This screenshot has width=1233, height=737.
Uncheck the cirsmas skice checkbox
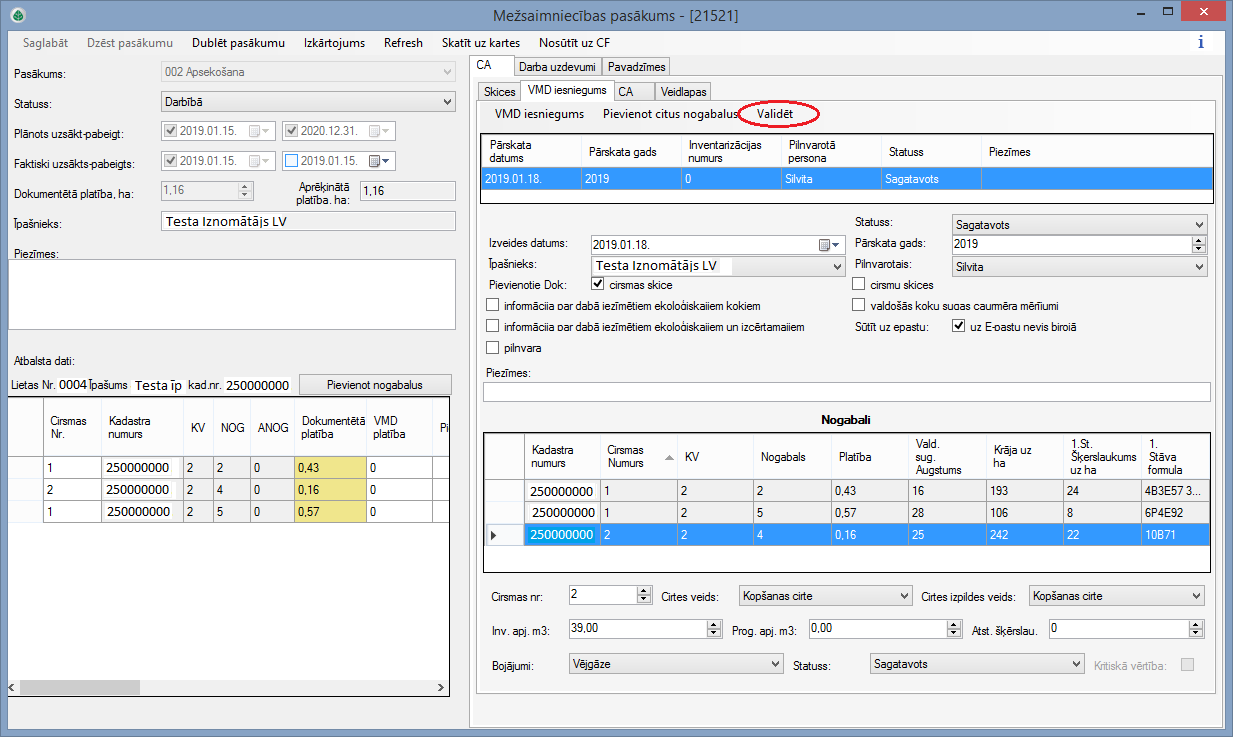click(x=598, y=285)
